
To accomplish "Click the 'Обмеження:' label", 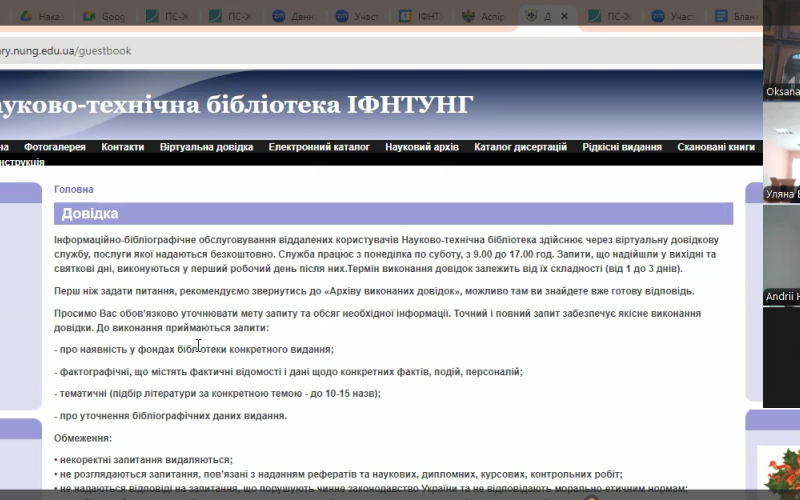I will 83,438.
